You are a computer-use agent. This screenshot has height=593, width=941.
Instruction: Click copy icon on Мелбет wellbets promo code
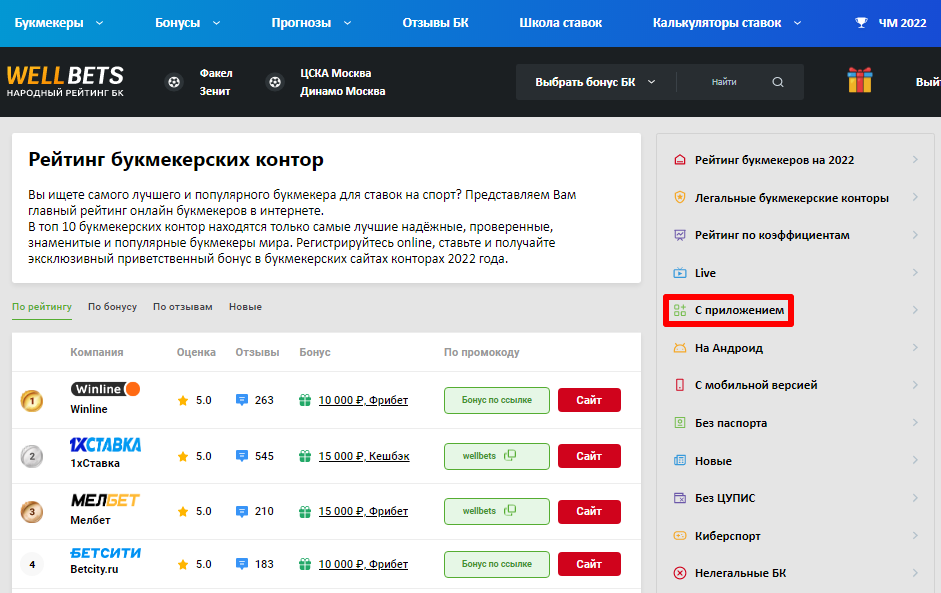click(x=510, y=510)
